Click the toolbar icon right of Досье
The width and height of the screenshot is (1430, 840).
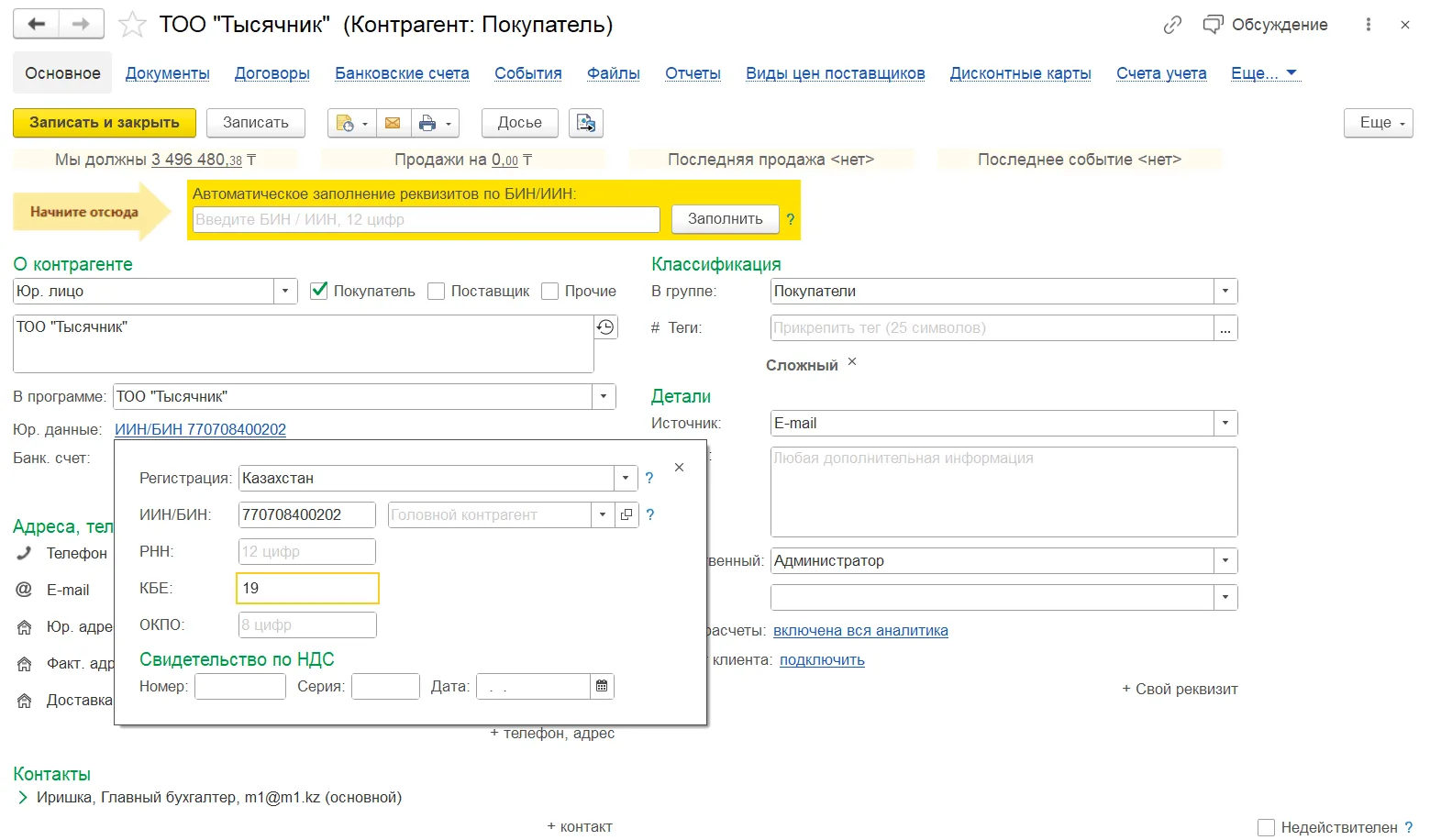[586, 123]
